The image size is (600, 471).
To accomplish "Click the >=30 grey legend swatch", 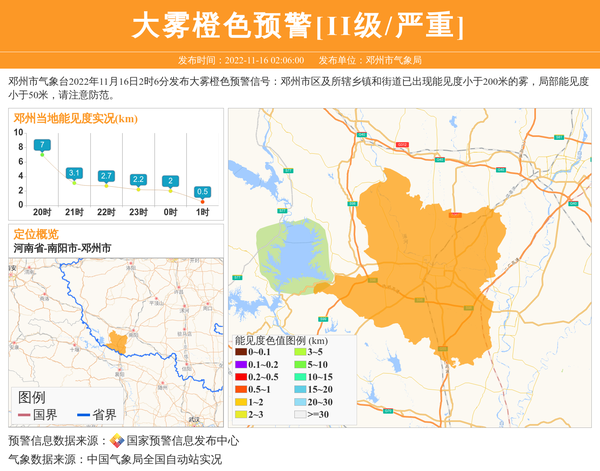I will [x=300, y=414].
